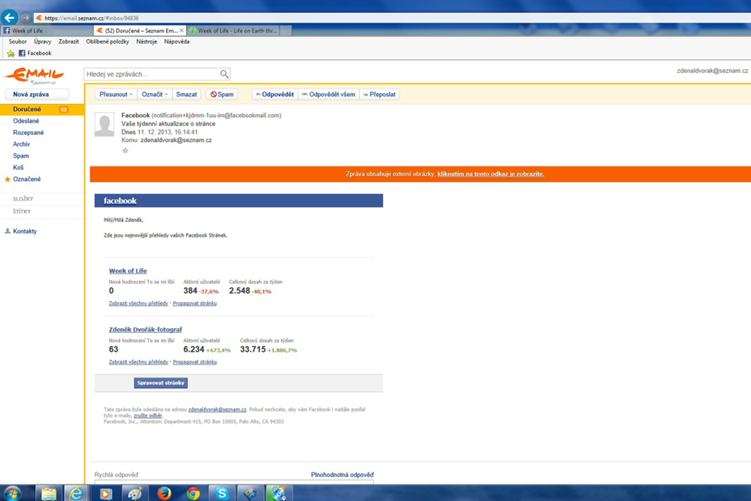Click the facebook header banner
751x501 pixels.
[239, 201]
